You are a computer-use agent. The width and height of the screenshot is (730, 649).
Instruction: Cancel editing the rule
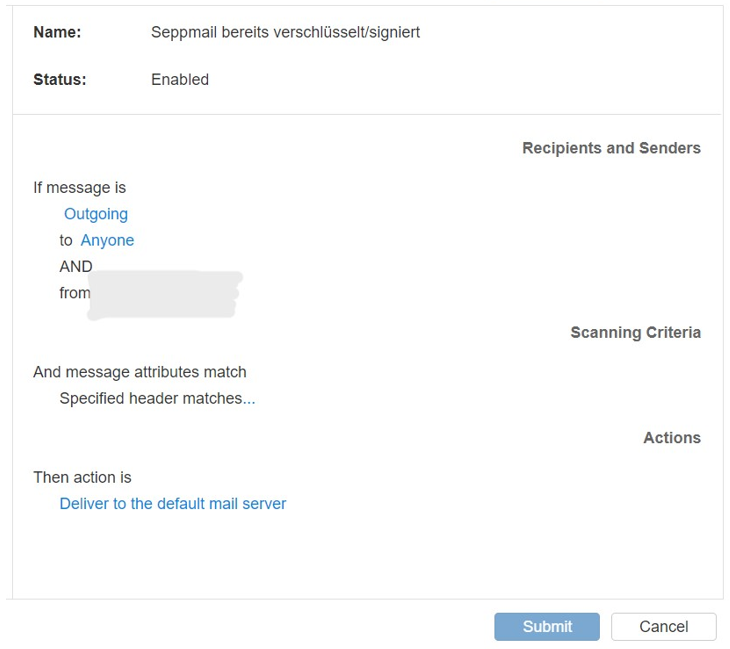(x=663, y=627)
